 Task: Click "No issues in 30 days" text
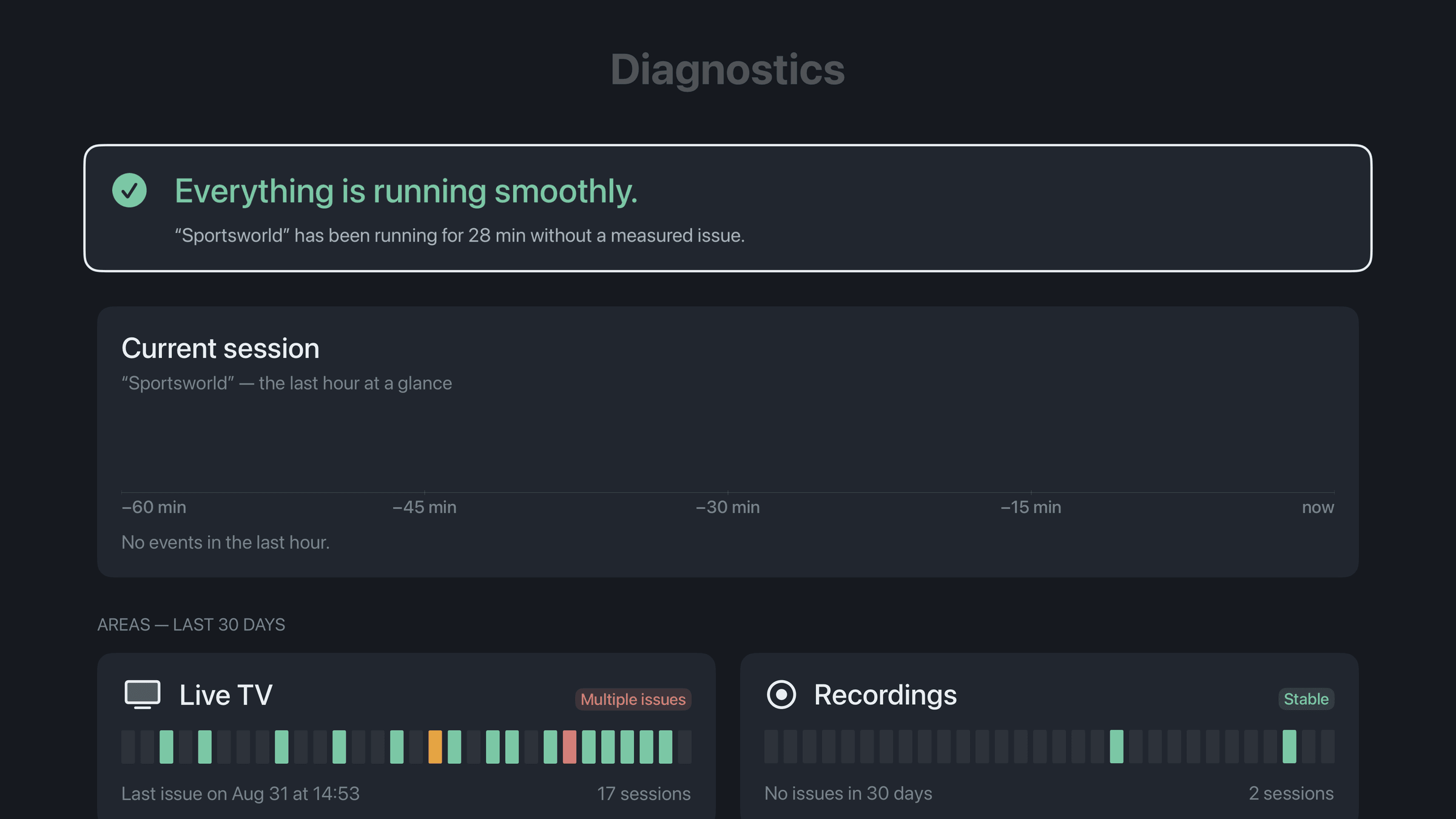point(848,794)
